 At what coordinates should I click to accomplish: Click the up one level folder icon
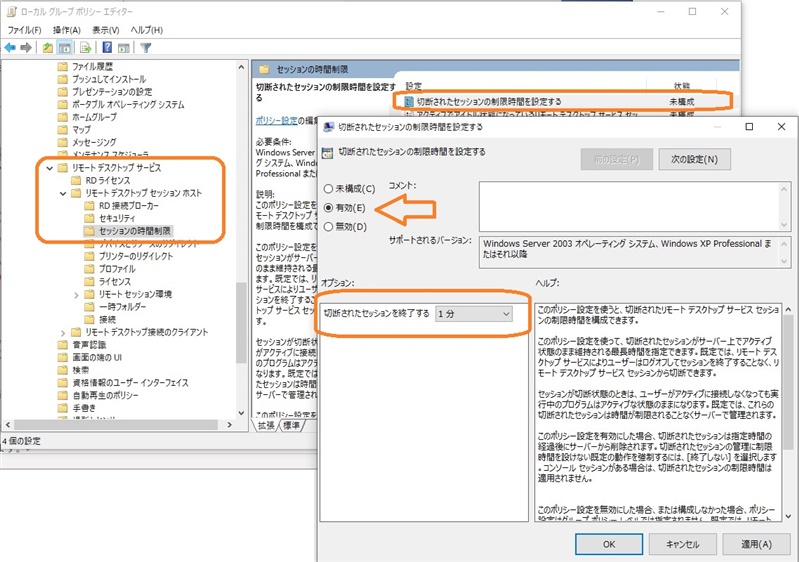coord(47,48)
